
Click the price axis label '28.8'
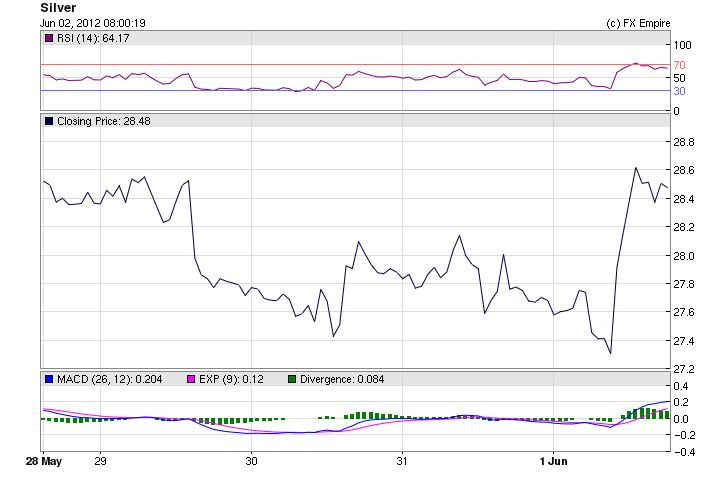[684, 143]
